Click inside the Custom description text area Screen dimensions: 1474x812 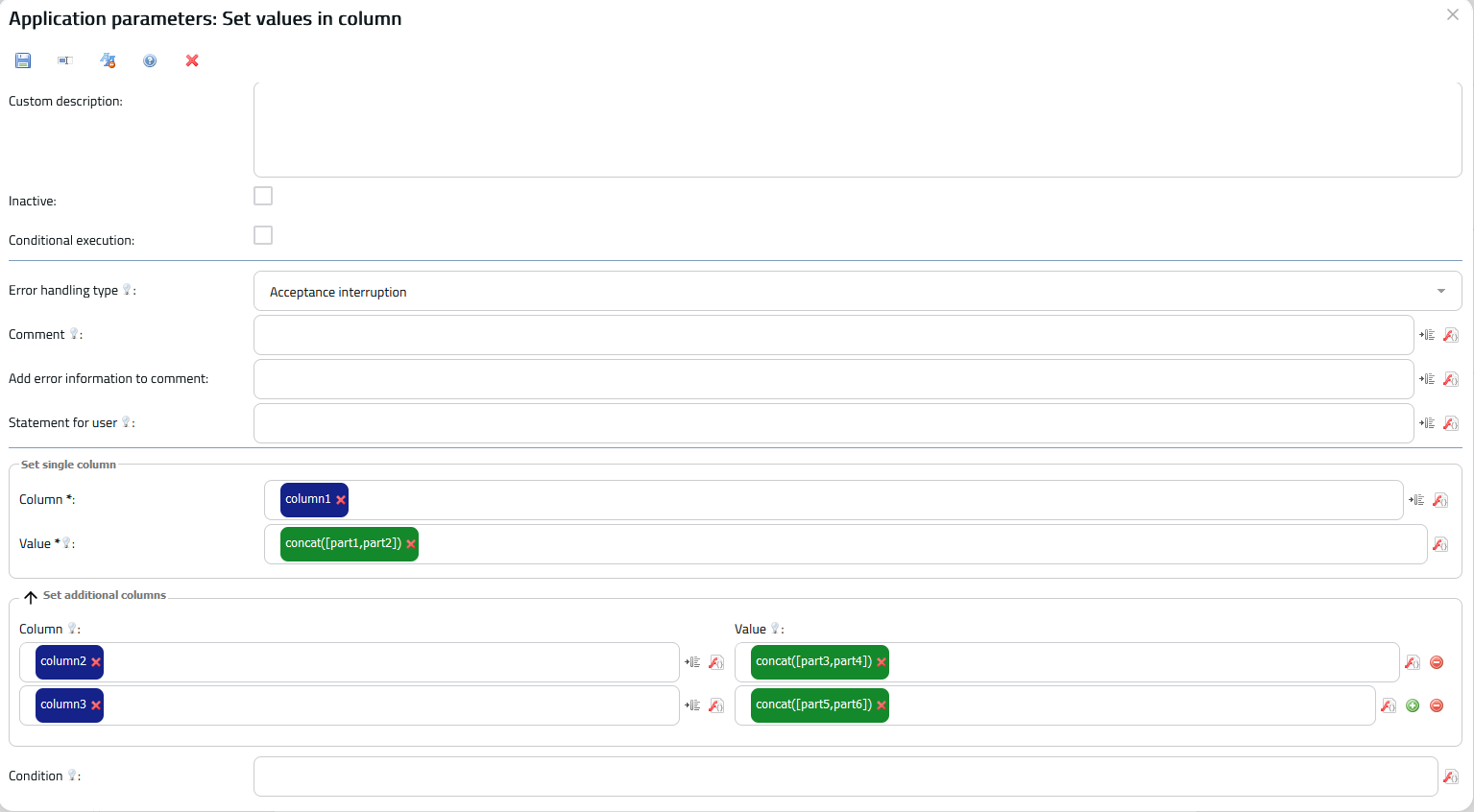[857, 130]
